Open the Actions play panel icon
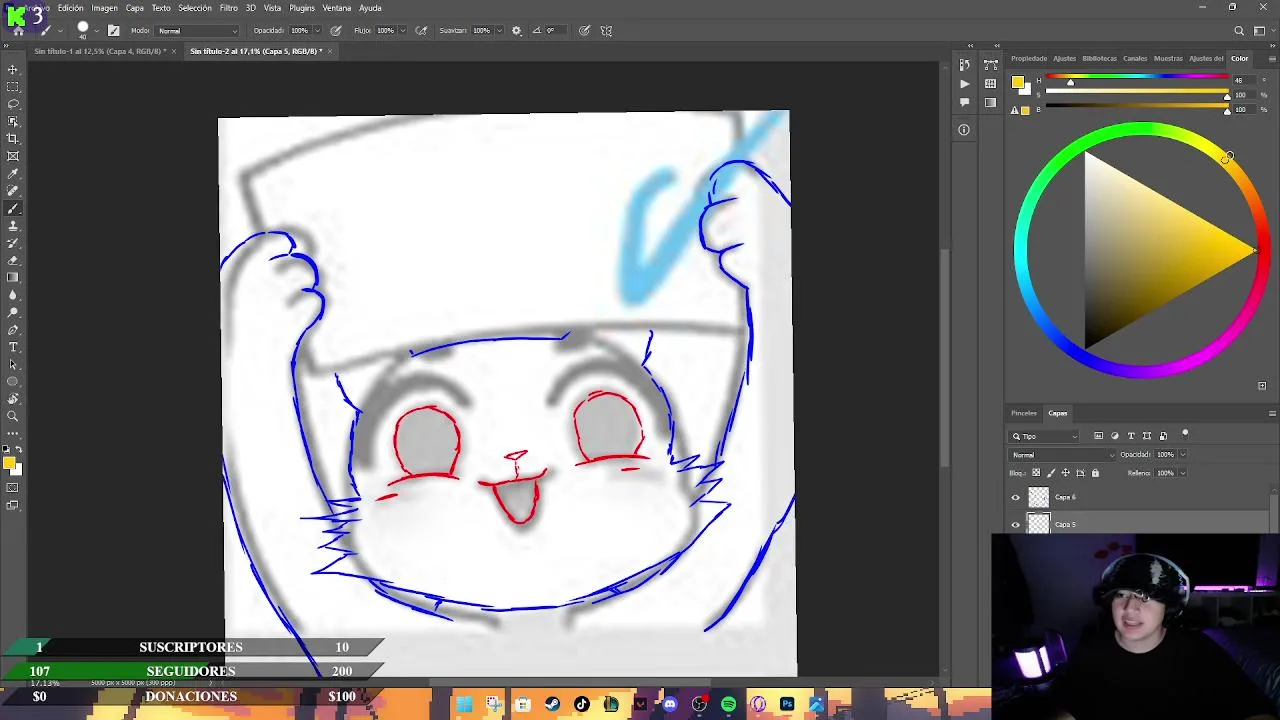 [x=964, y=84]
